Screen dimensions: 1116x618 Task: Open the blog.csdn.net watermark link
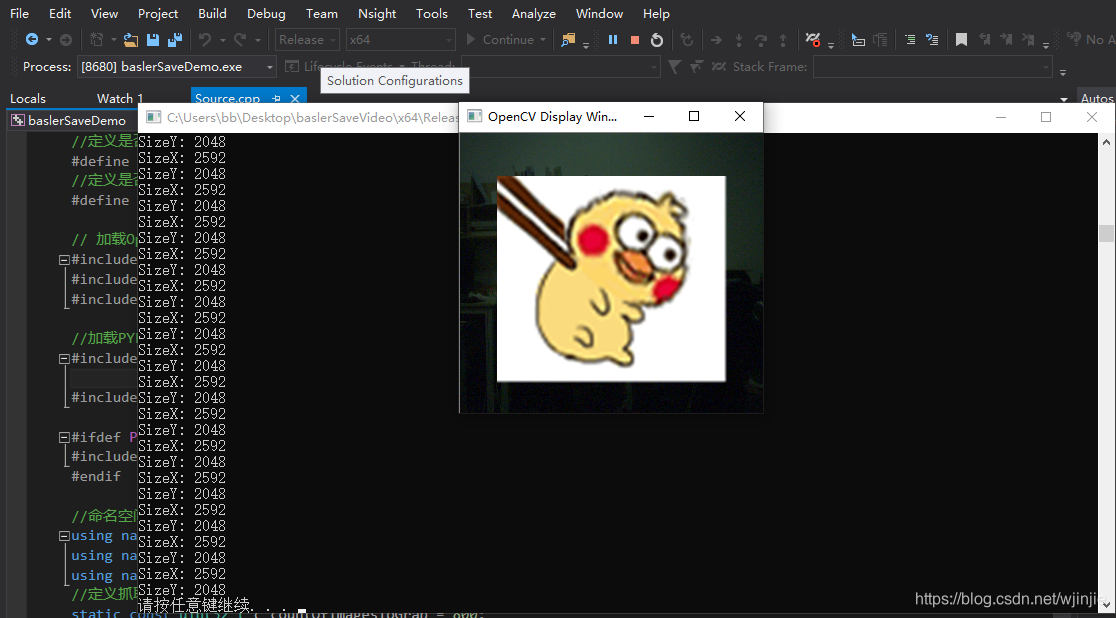1003,598
